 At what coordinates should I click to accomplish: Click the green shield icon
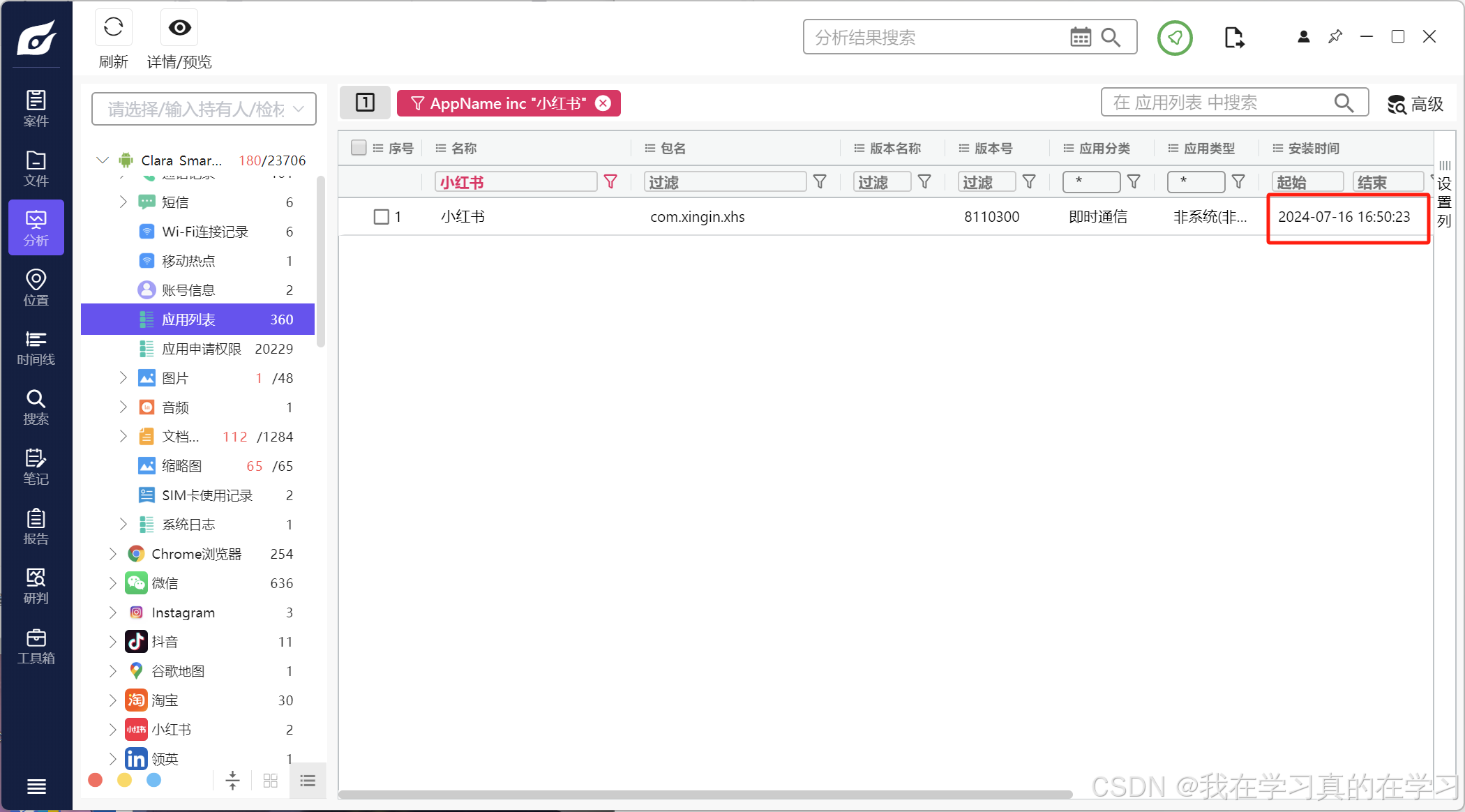pos(1175,37)
